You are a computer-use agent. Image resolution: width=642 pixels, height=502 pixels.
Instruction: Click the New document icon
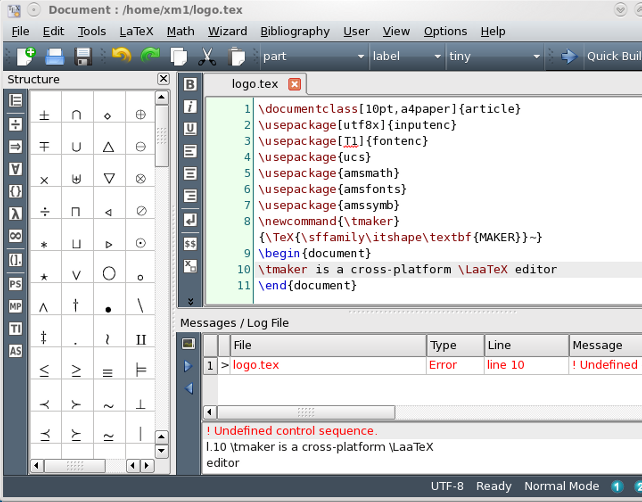coord(24,56)
